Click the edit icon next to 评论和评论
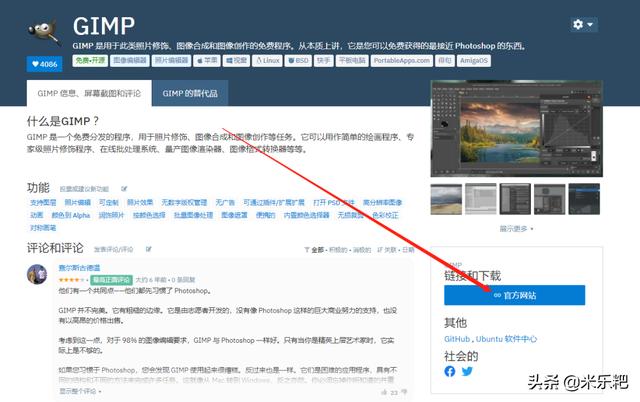The image size is (640, 402). pyautogui.click(x=149, y=249)
